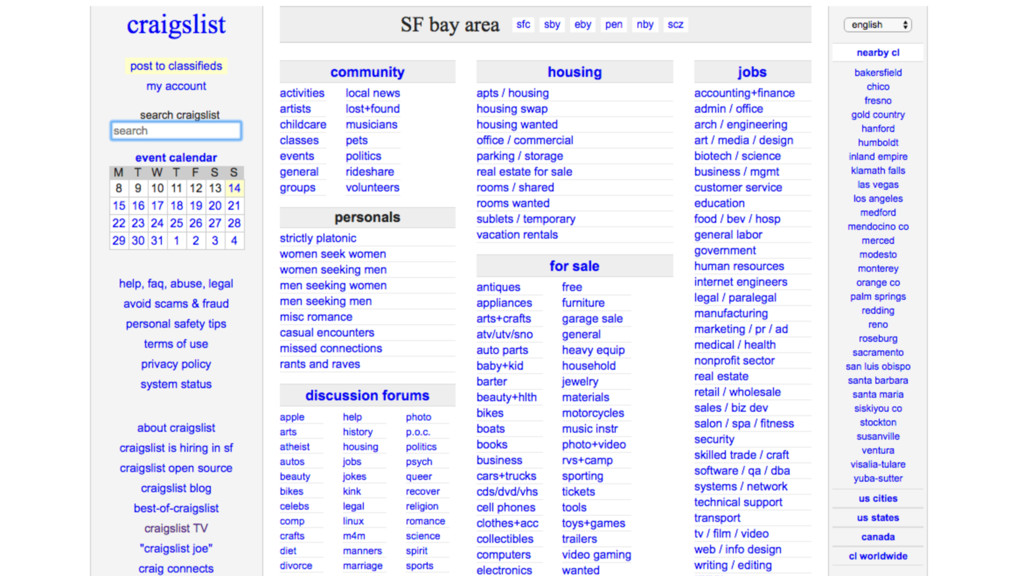The width and height of the screenshot is (1024, 576).
Task: Expand the cl worldwide section
Action: [878, 556]
